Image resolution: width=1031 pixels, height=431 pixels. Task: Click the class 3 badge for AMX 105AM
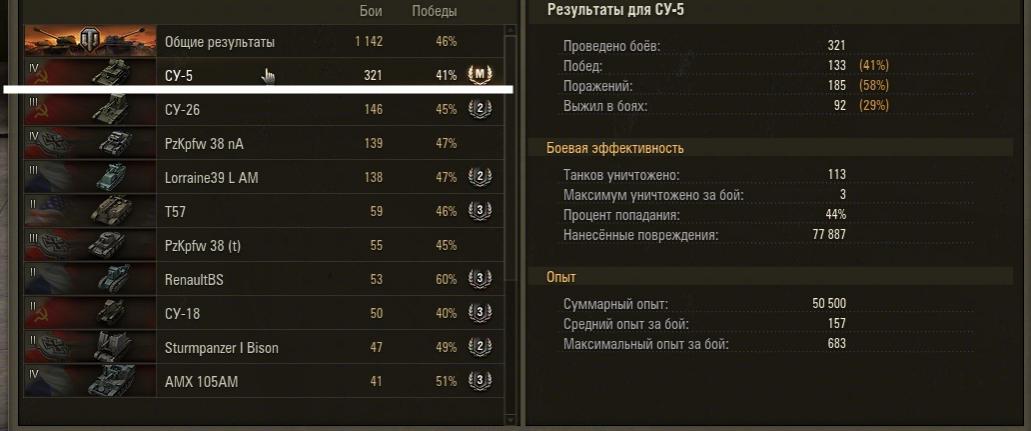click(x=480, y=381)
